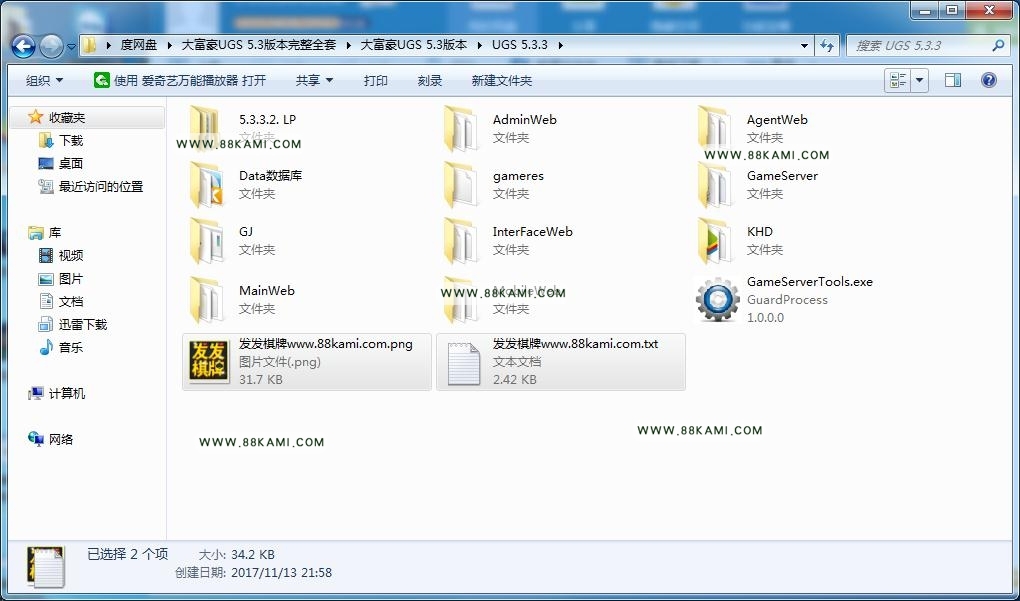The height and width of the screenshot is (601, 1020).
Task: Select 库 in the navigation pane
Action: (x=55, y=233)
